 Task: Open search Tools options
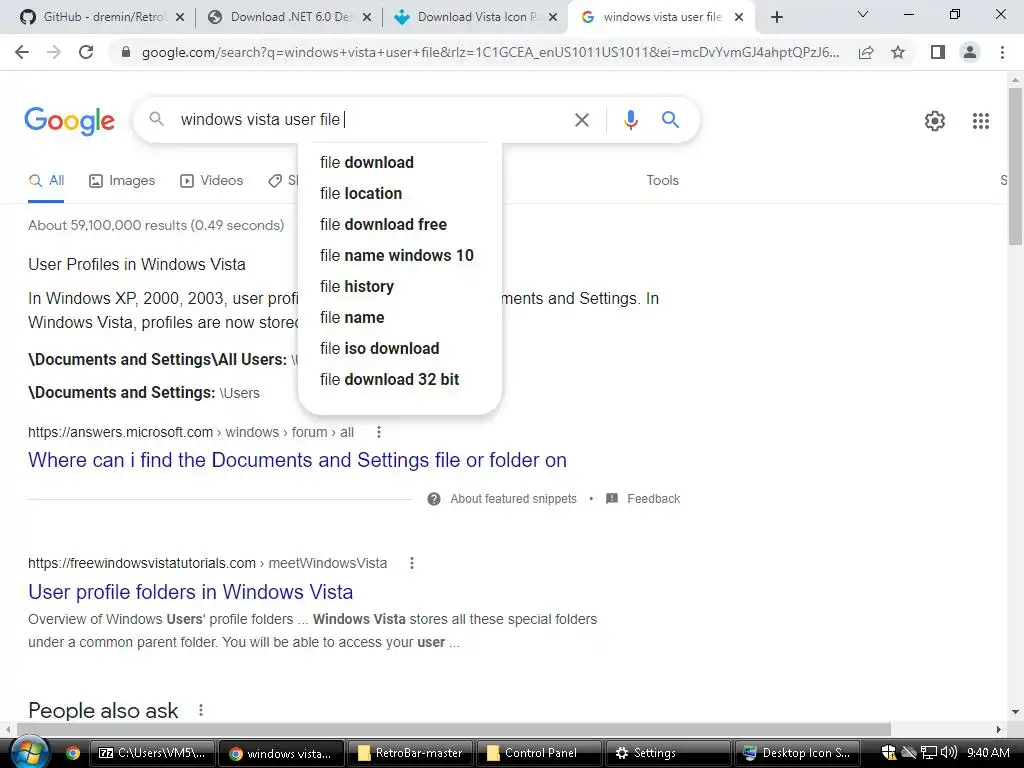(x=662, y=181)
